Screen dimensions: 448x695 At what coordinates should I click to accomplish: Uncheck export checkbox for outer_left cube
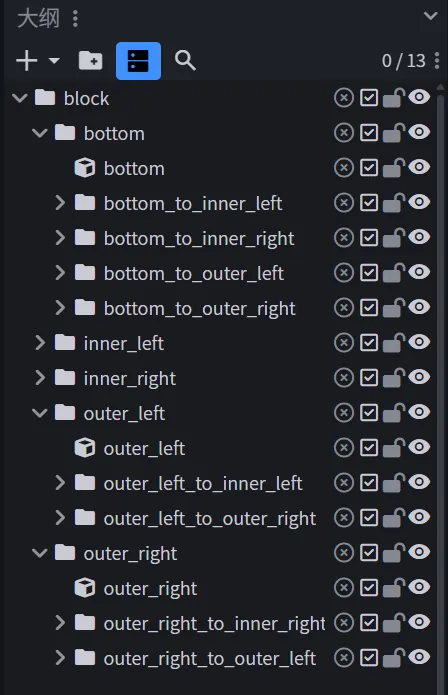click(369, 448)
